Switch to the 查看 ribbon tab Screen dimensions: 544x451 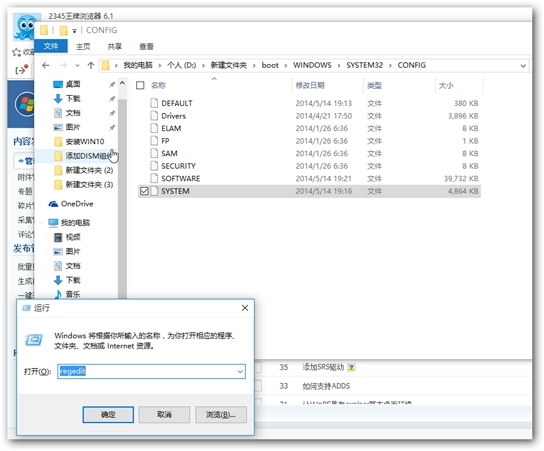[x=146, y=46]
